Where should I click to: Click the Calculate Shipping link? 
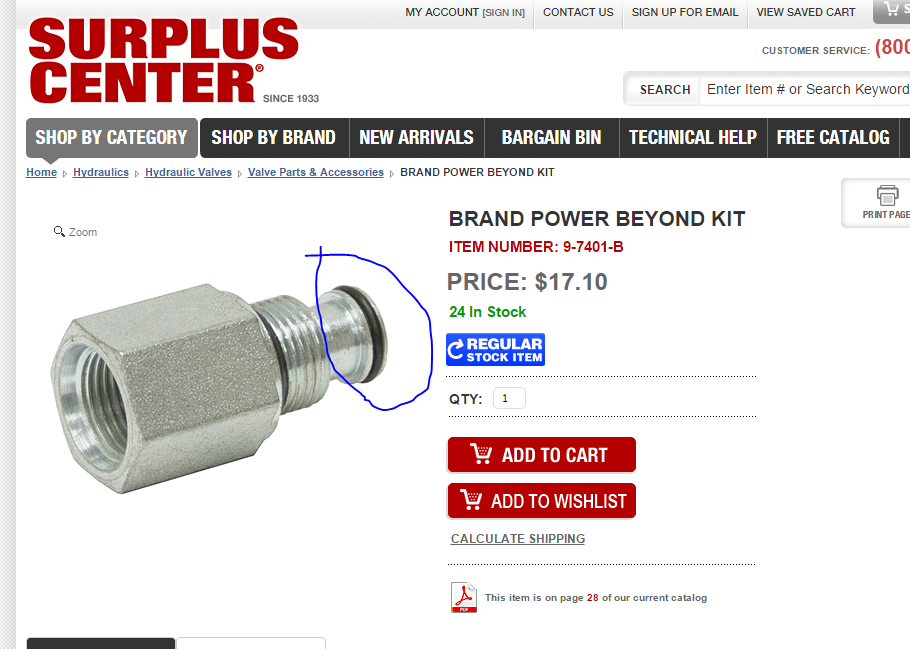[518, 539]
